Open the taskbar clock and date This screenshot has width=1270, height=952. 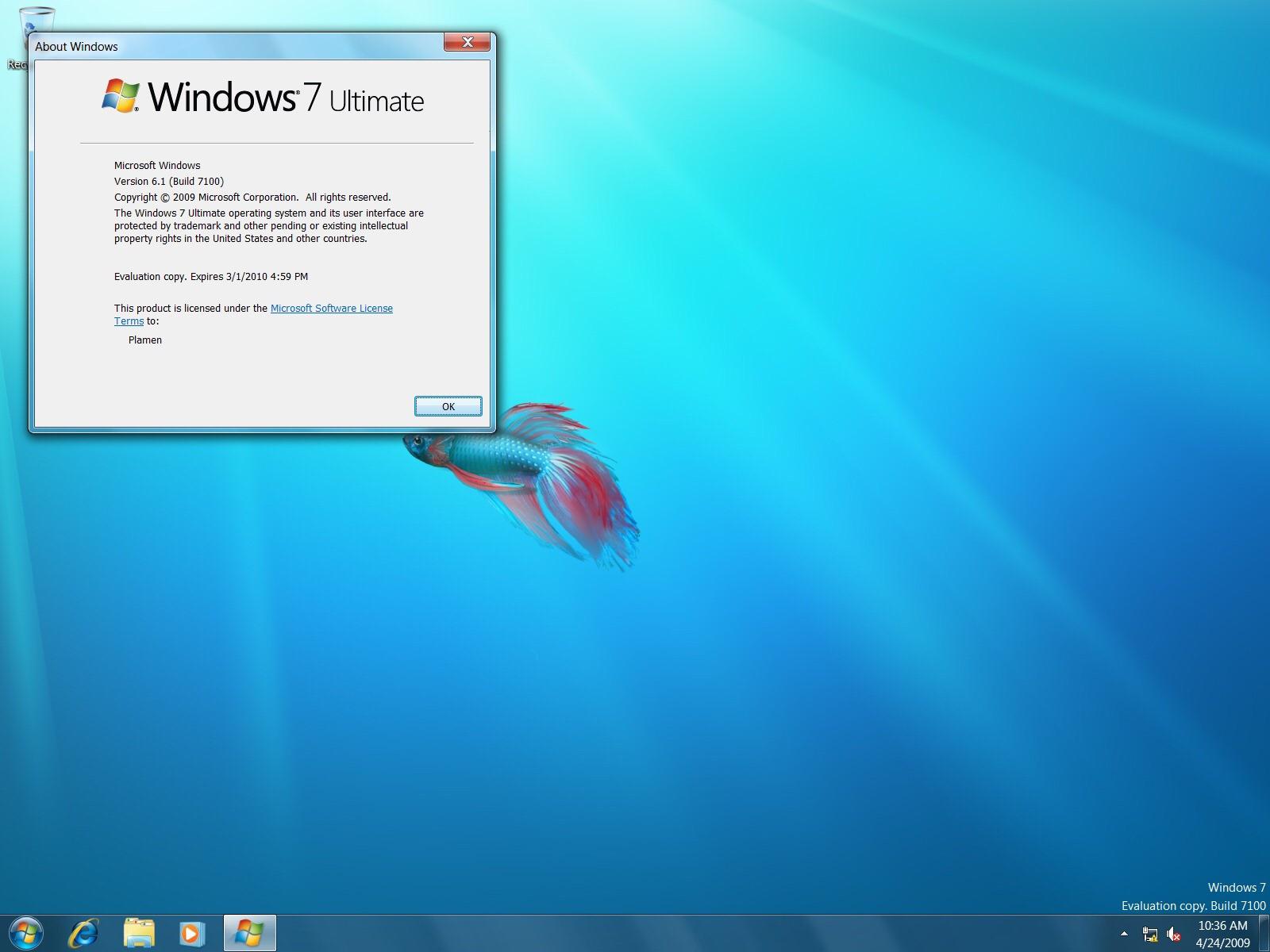click(x=1222, y=934)
